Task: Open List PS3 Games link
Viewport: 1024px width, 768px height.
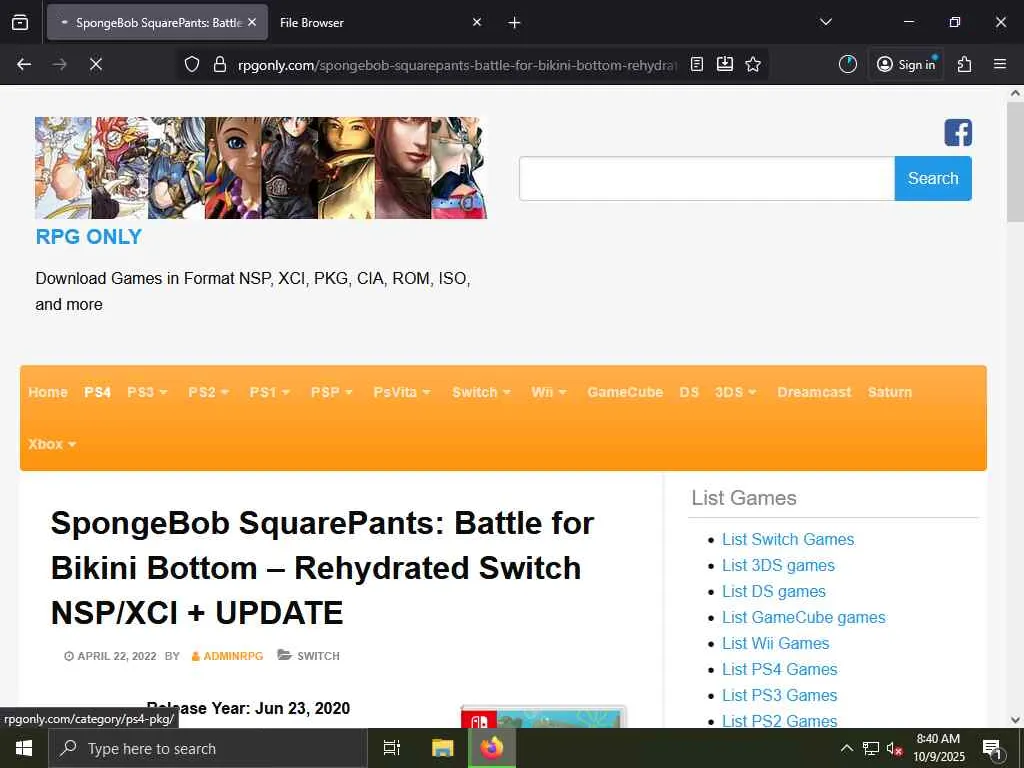Action: click(779, 696)
